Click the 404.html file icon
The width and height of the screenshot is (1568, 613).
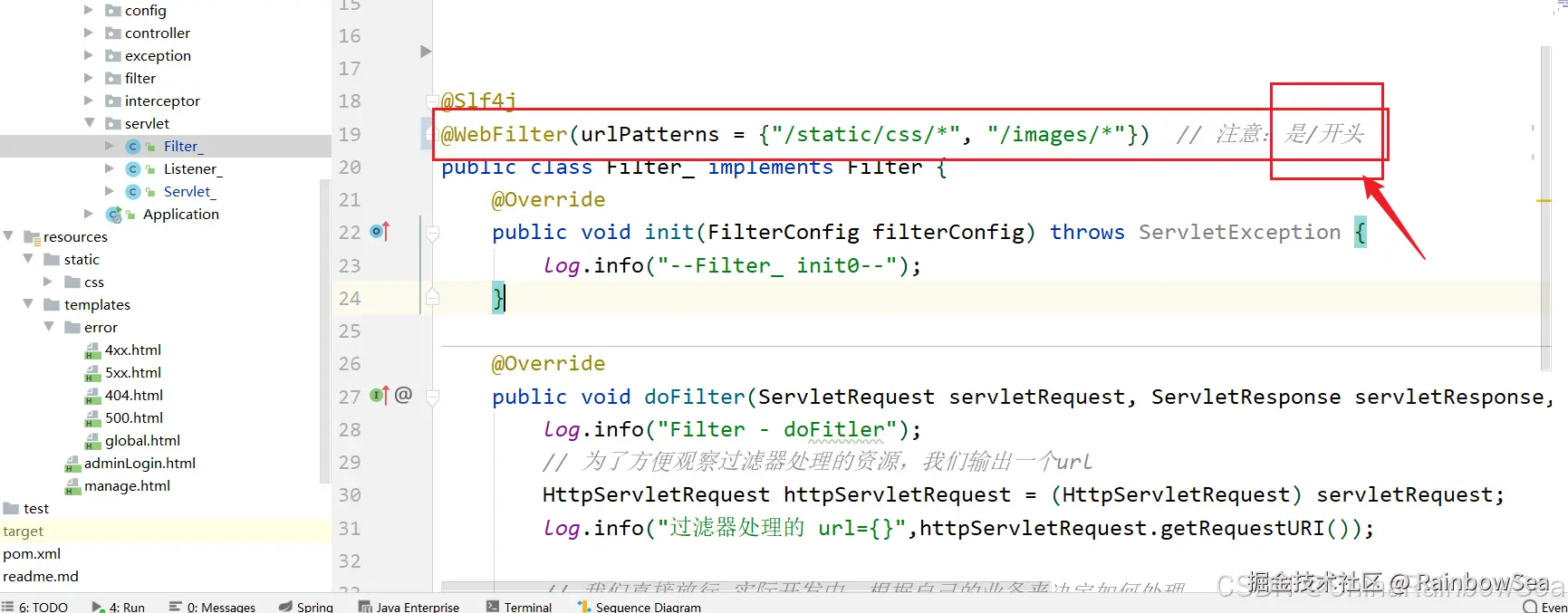click(92, 396)
